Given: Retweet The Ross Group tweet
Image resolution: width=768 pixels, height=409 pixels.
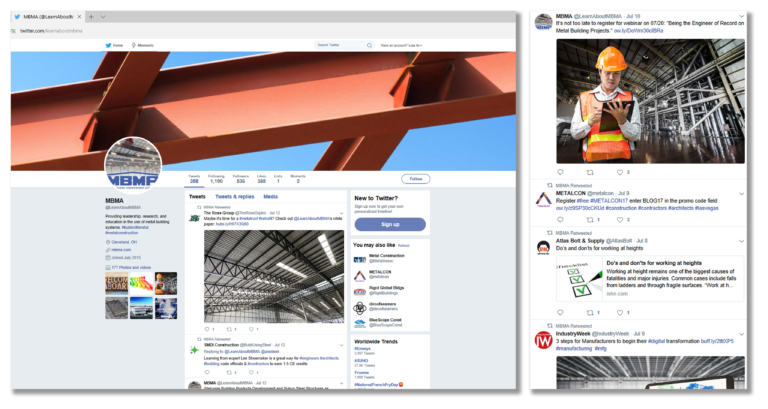Looking at the screenshot, I should click(x=229, y=329).
